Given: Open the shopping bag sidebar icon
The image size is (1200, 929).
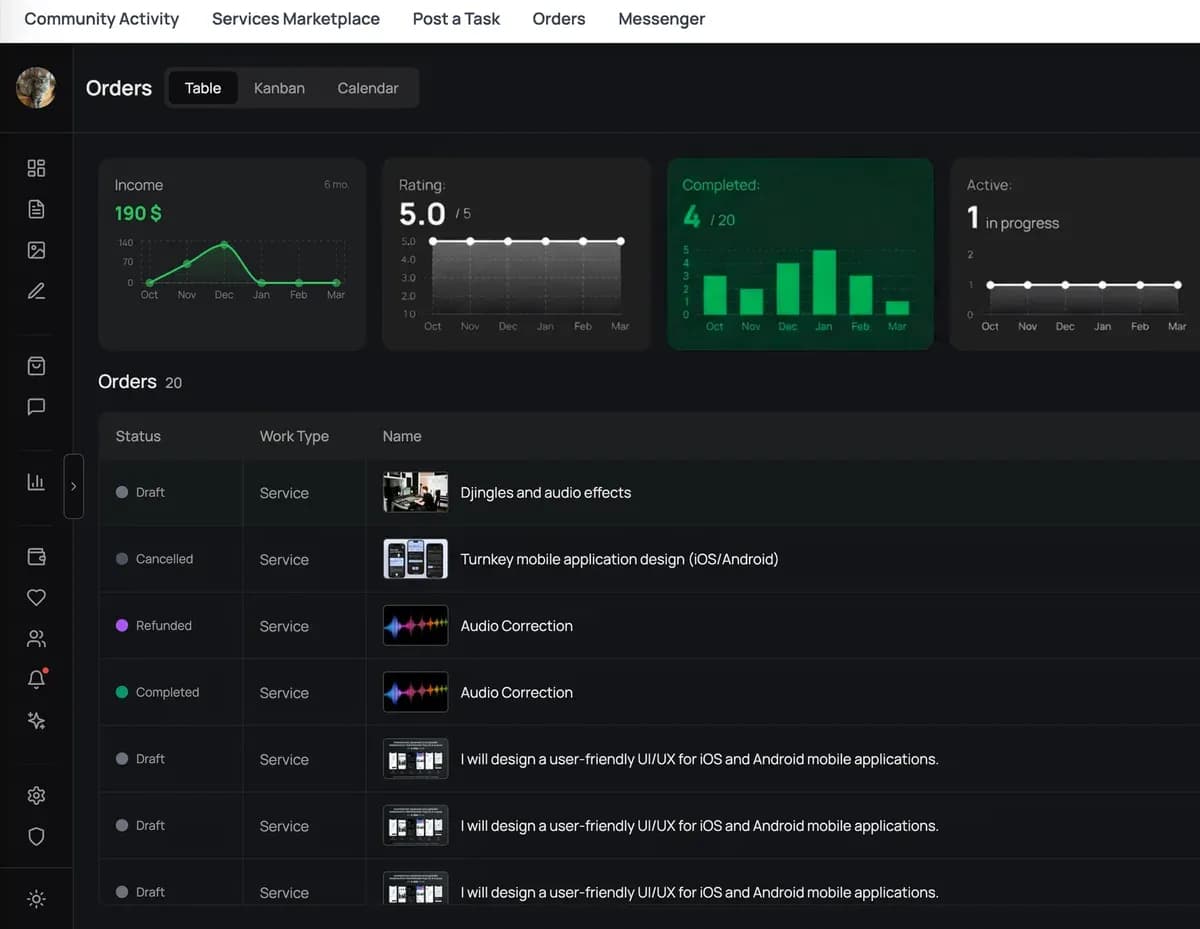Looking at the screenshot, I should (x=36, y=366).
